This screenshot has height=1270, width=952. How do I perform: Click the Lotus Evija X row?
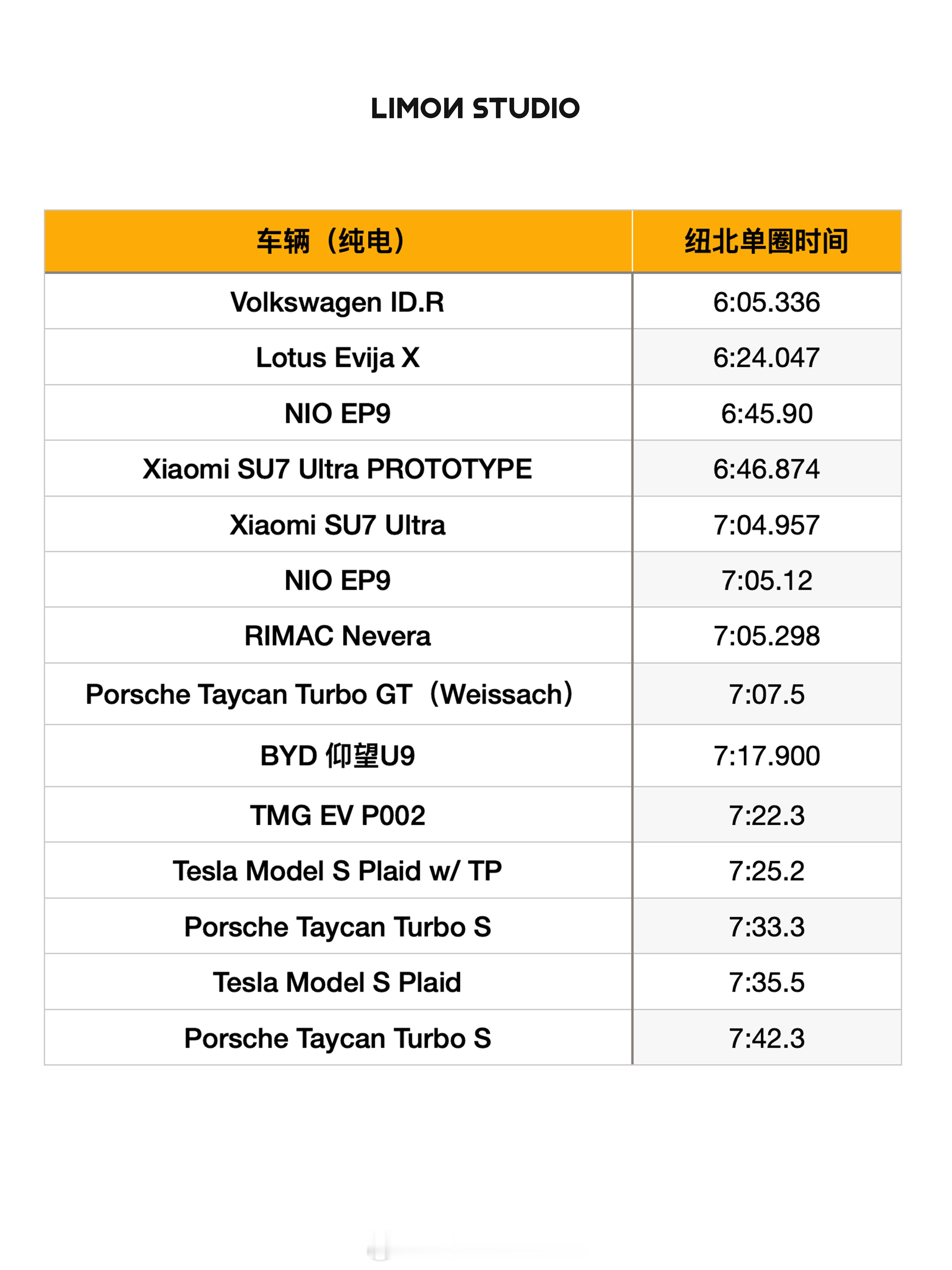(473, 357)
